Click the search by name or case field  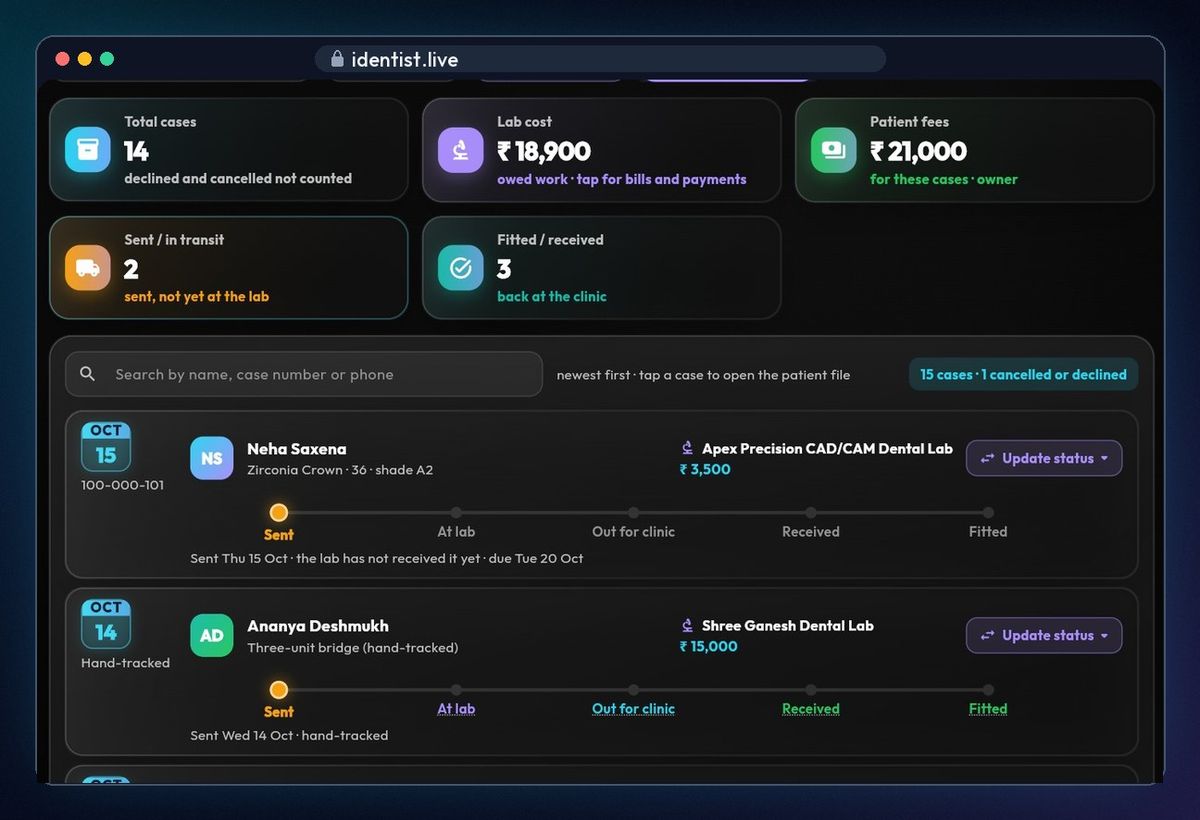tap(304, 374)
